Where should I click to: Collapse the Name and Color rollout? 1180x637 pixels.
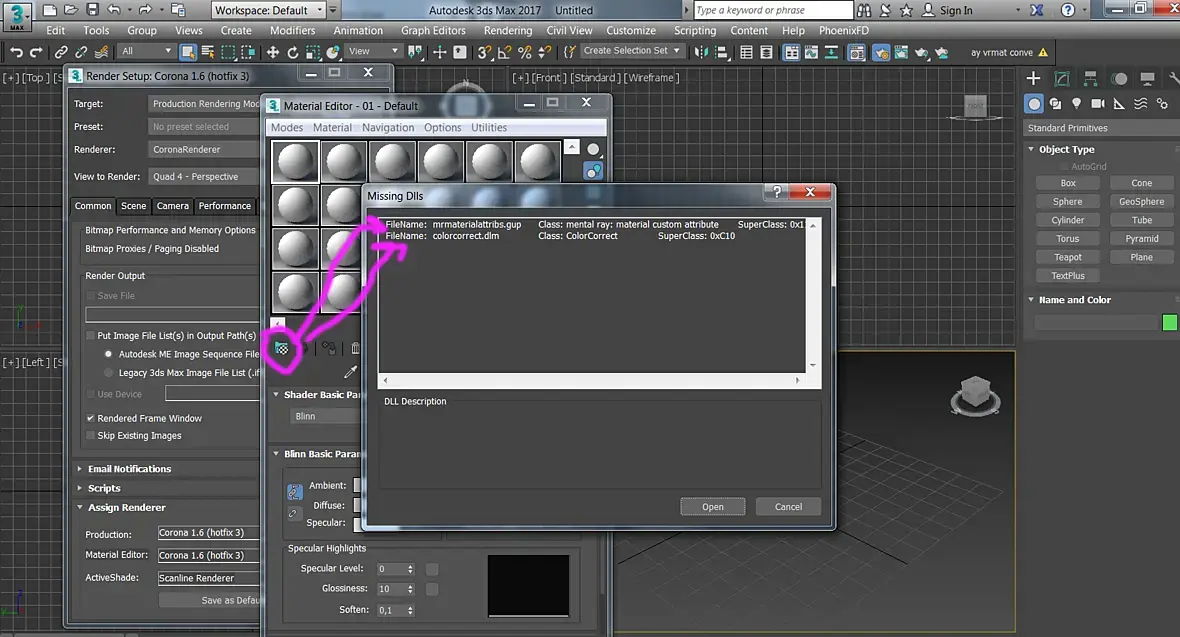(1031, 300)
